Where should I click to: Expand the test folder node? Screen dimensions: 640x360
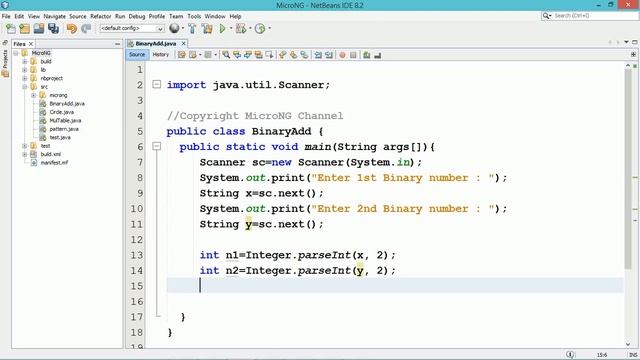(24, 146)
